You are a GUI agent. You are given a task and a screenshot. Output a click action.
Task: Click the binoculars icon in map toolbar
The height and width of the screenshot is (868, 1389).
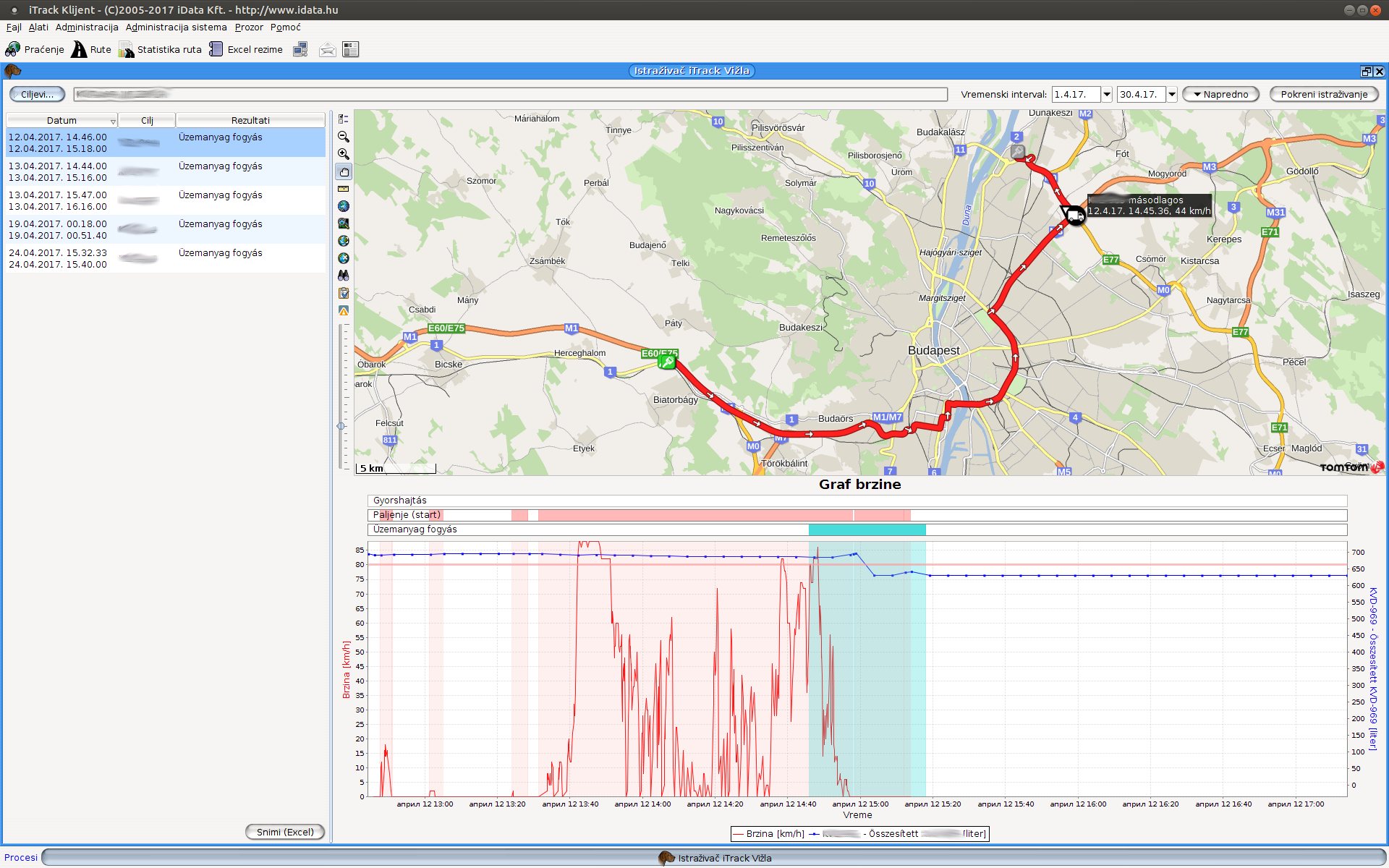[x=344, y=276]
